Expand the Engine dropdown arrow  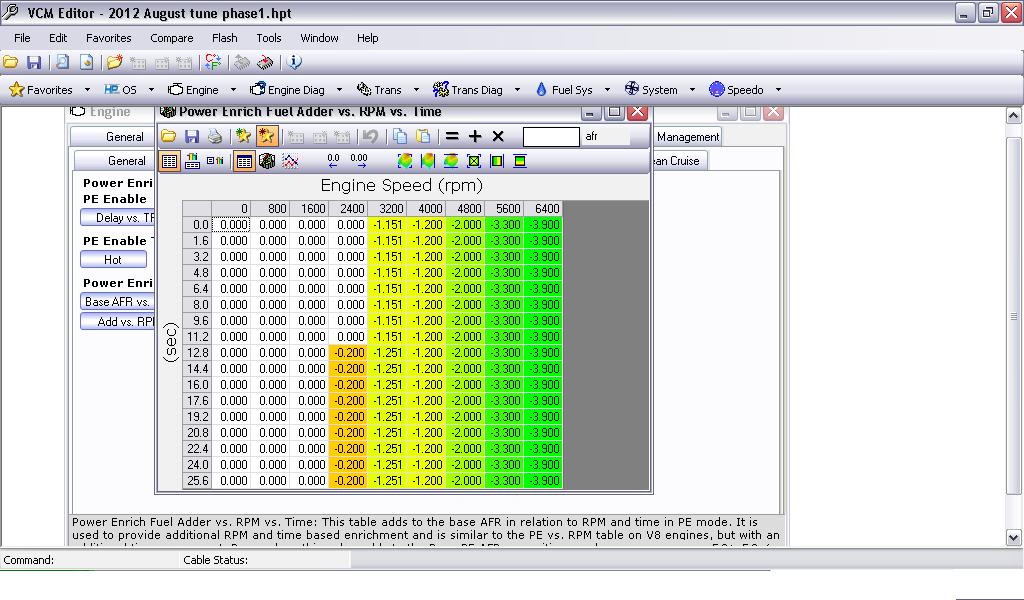point(233,89)
